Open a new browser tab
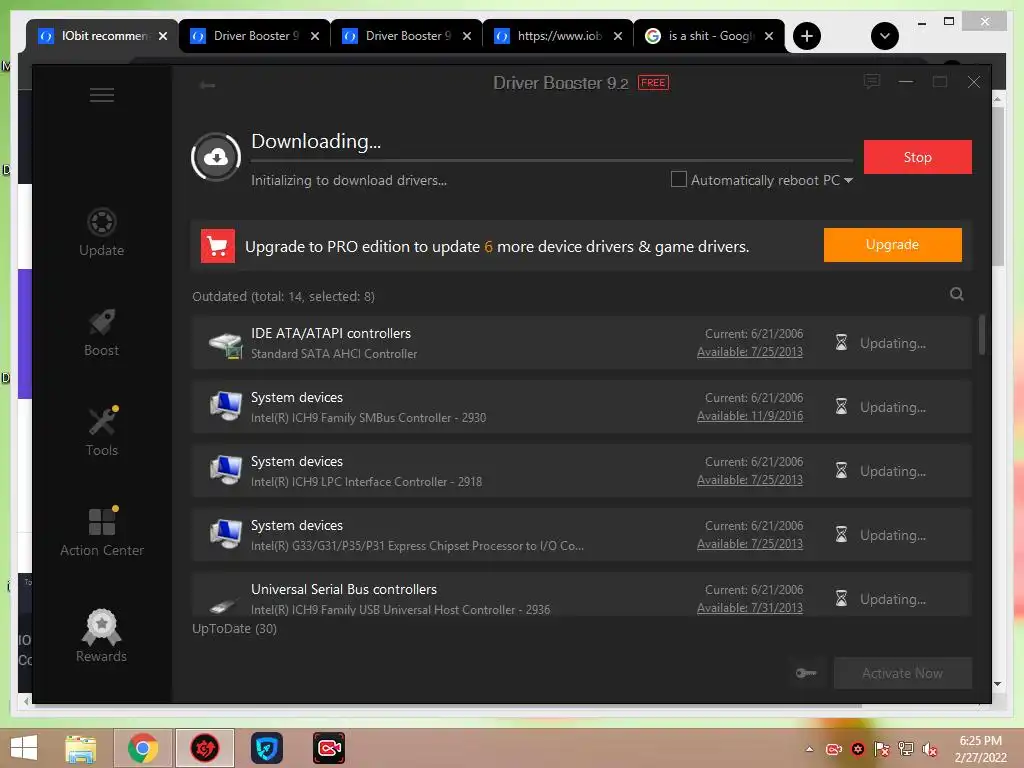 tap(807, 36)
